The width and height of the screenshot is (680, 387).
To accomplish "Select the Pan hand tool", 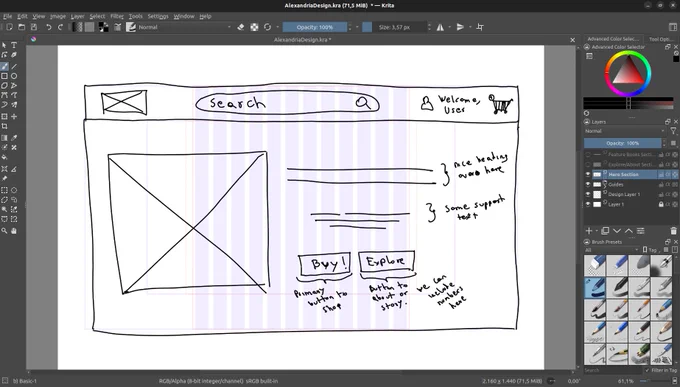I will click(x=14, y=231).
